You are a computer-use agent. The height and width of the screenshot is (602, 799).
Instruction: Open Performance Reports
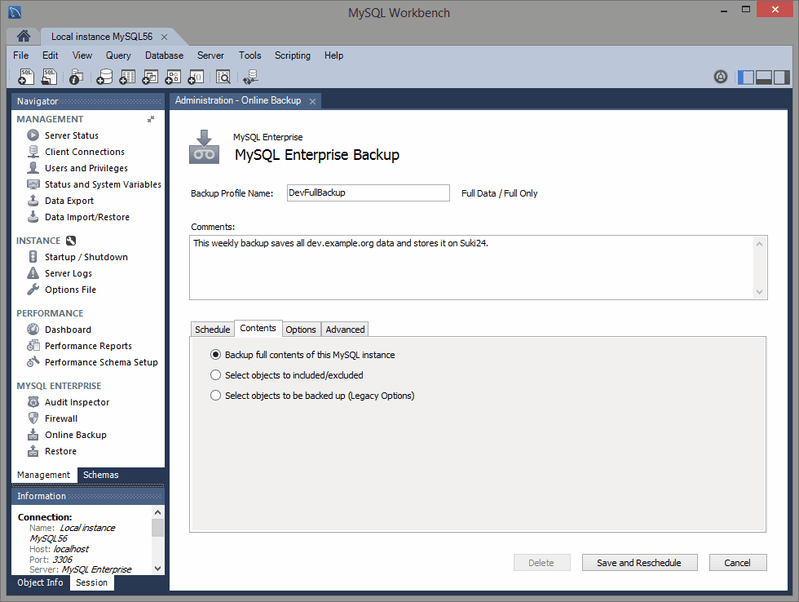point(88,346)
